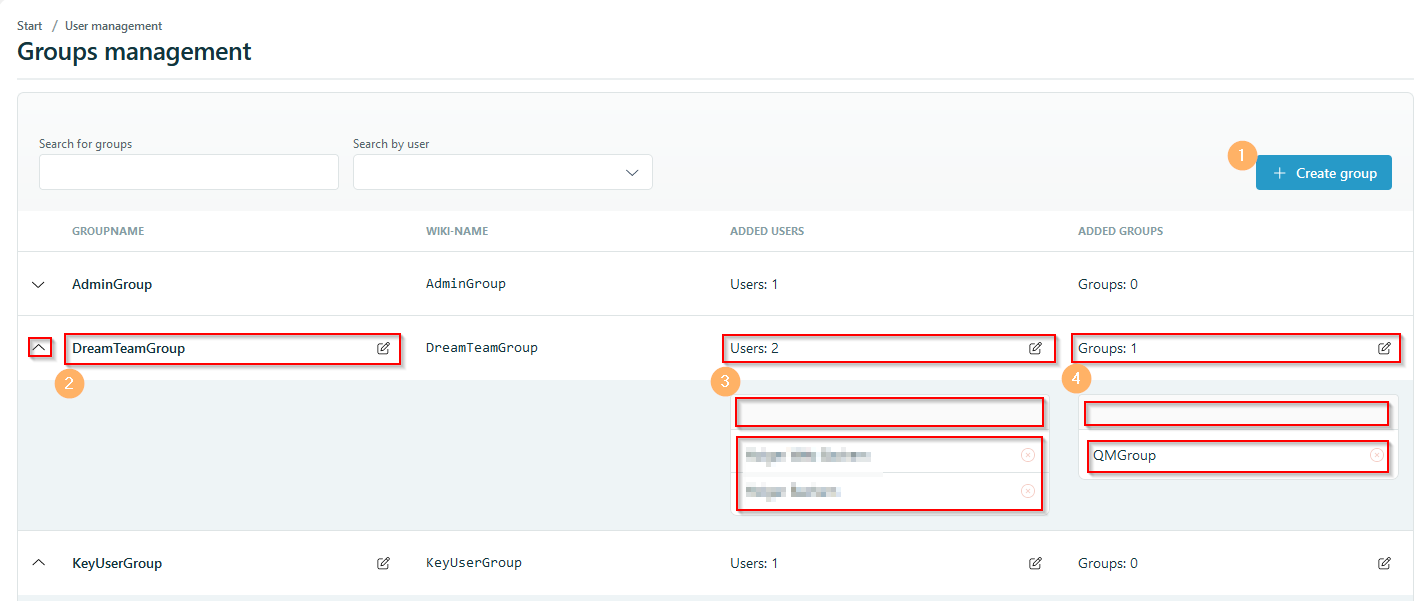Open the Start breadcrumb link
The image size is (1421, 601).
(29, 25)
